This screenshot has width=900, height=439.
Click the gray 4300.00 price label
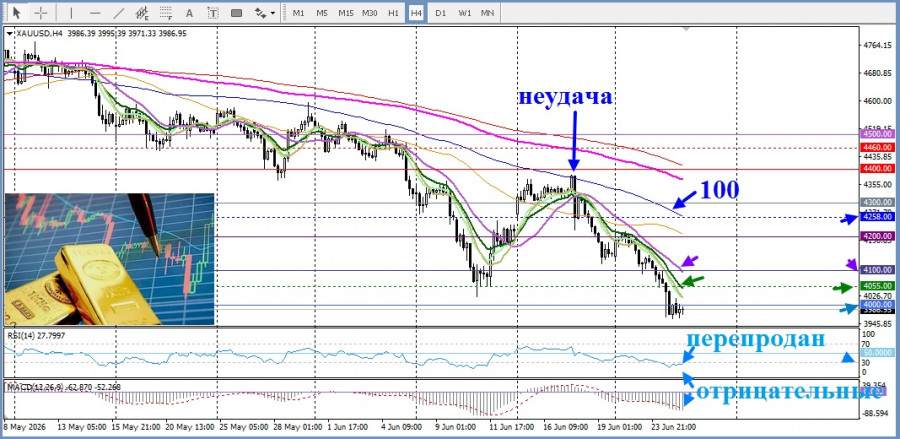(878, 203)
